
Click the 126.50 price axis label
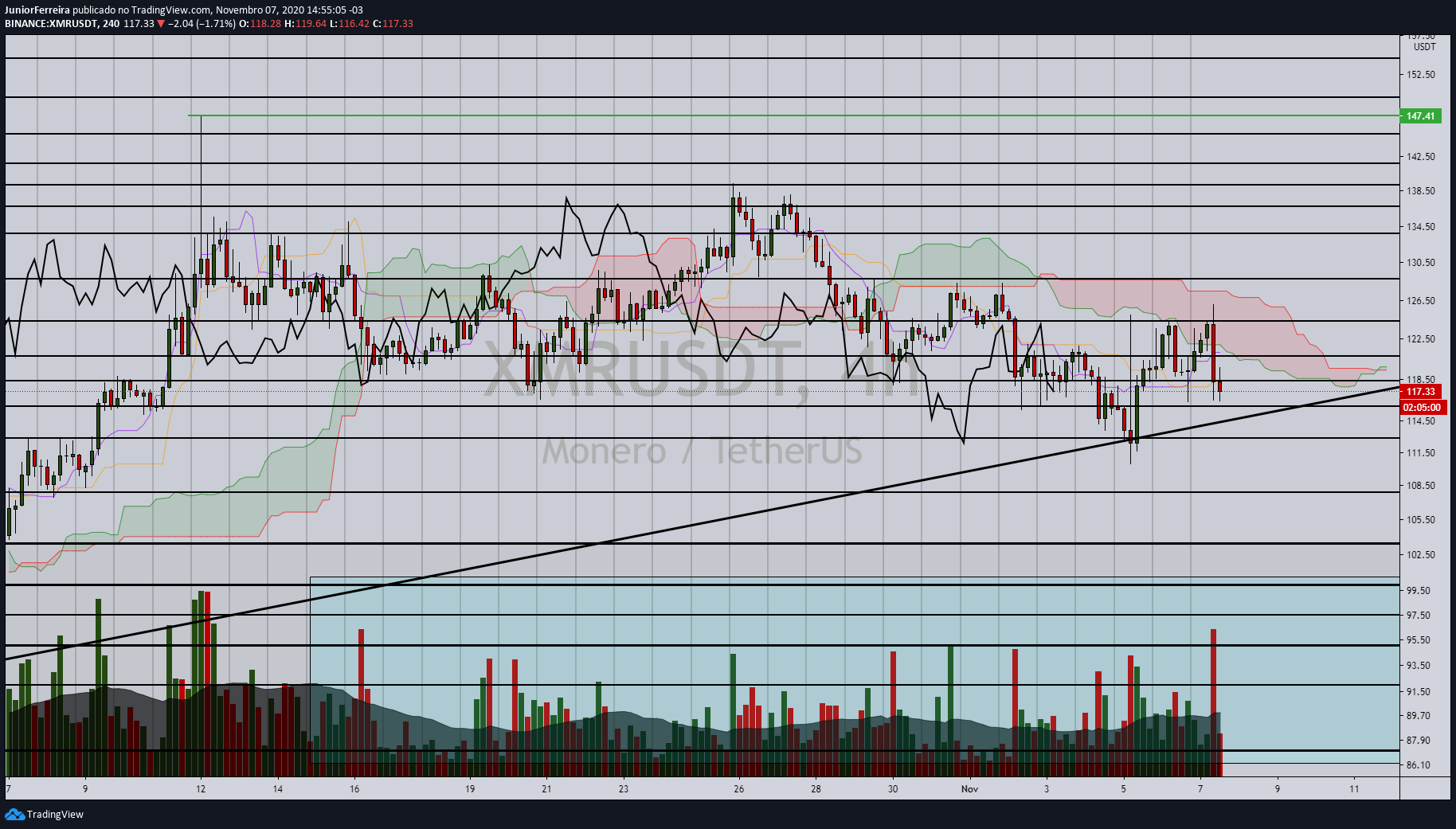pos(1421,301)
